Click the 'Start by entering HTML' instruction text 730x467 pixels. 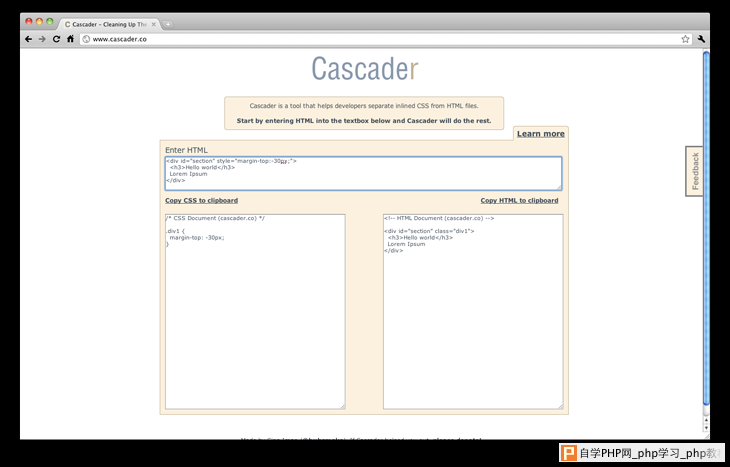tap(364, 121)
